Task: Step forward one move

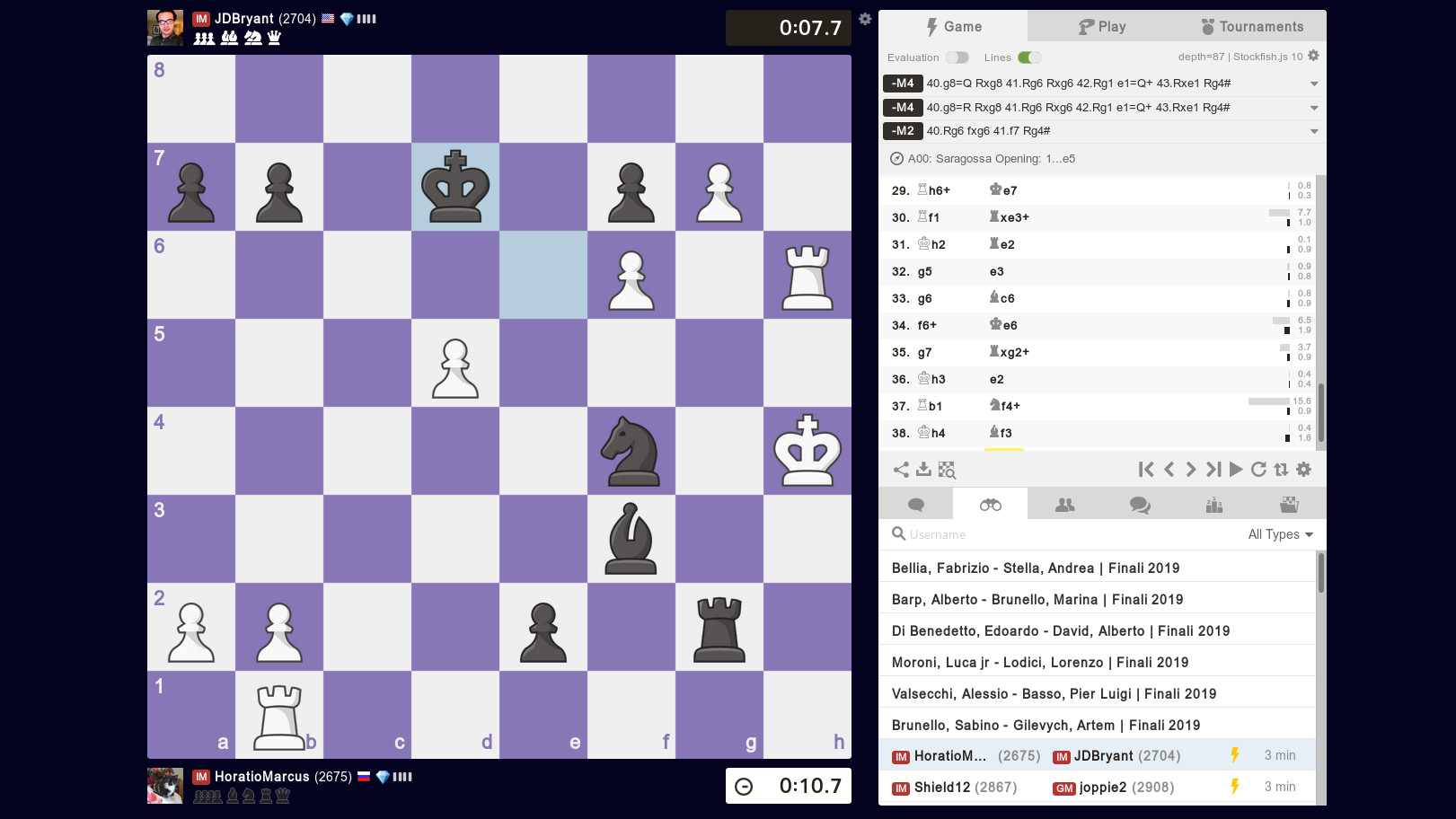Action: point(1190,469)
